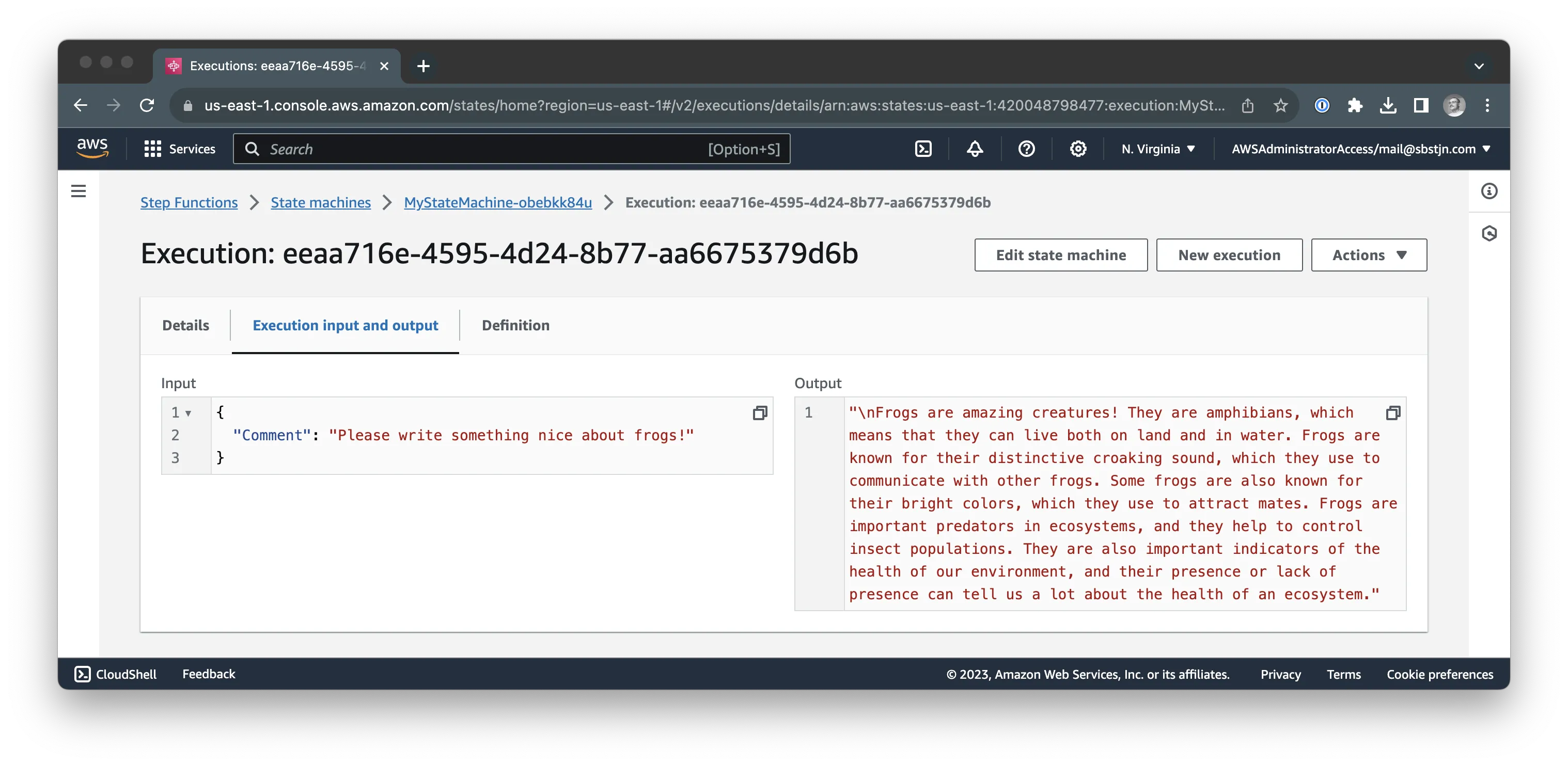This screenshot has width=1568, height=766.
Task: Open CloudShell from the top navigation bar
Action: pos(923,149)
